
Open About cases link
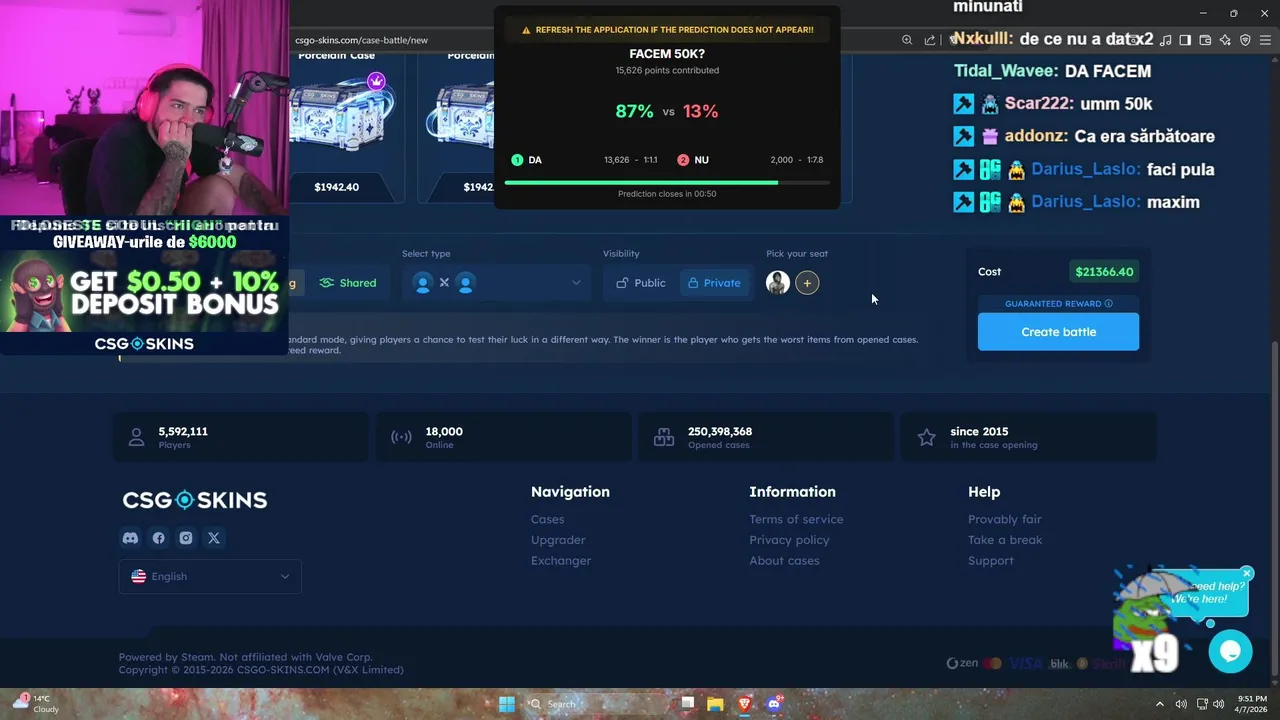[784, 561]
